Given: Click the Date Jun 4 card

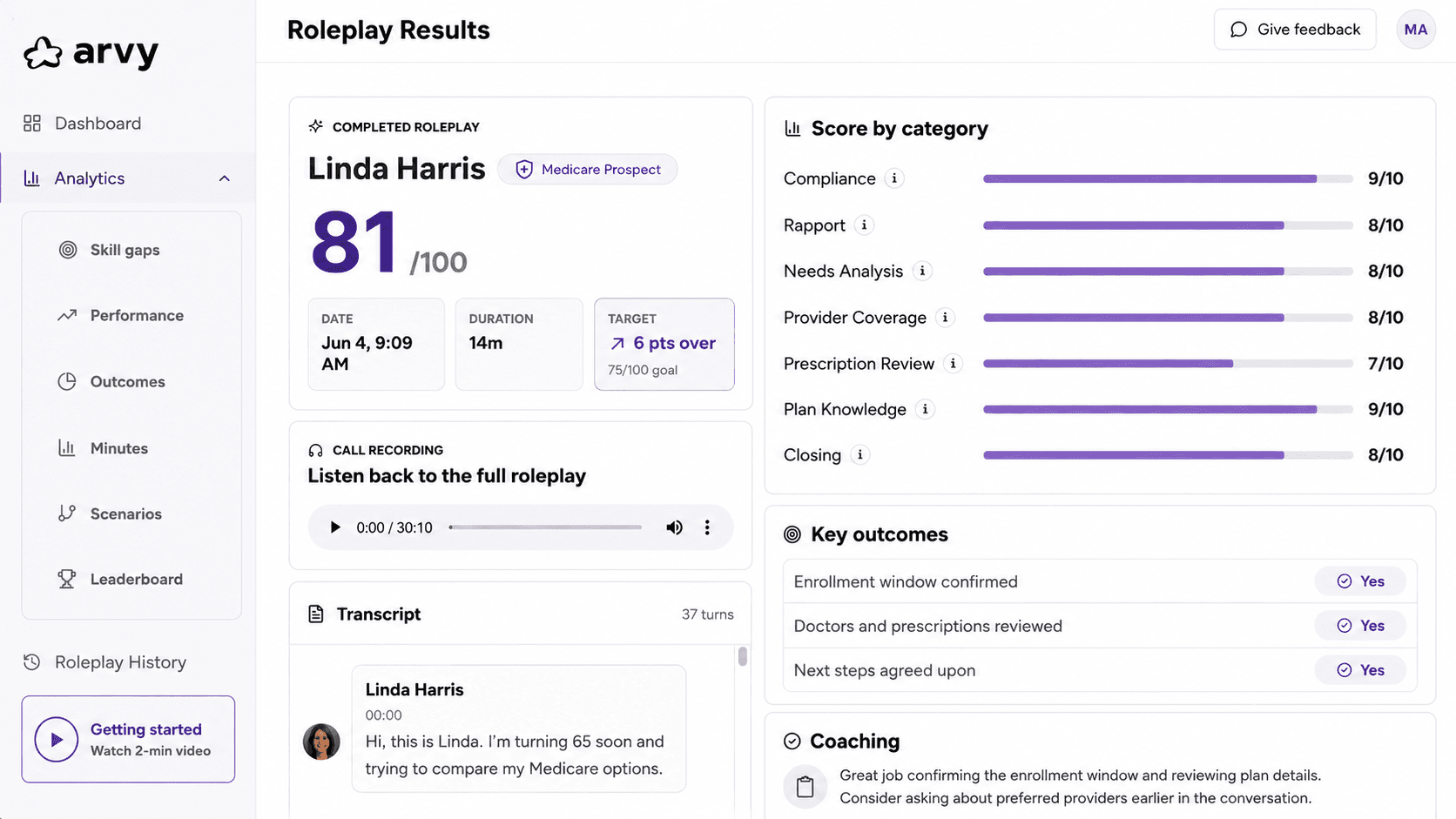Looking at the screenshot, I should point(376,345).
